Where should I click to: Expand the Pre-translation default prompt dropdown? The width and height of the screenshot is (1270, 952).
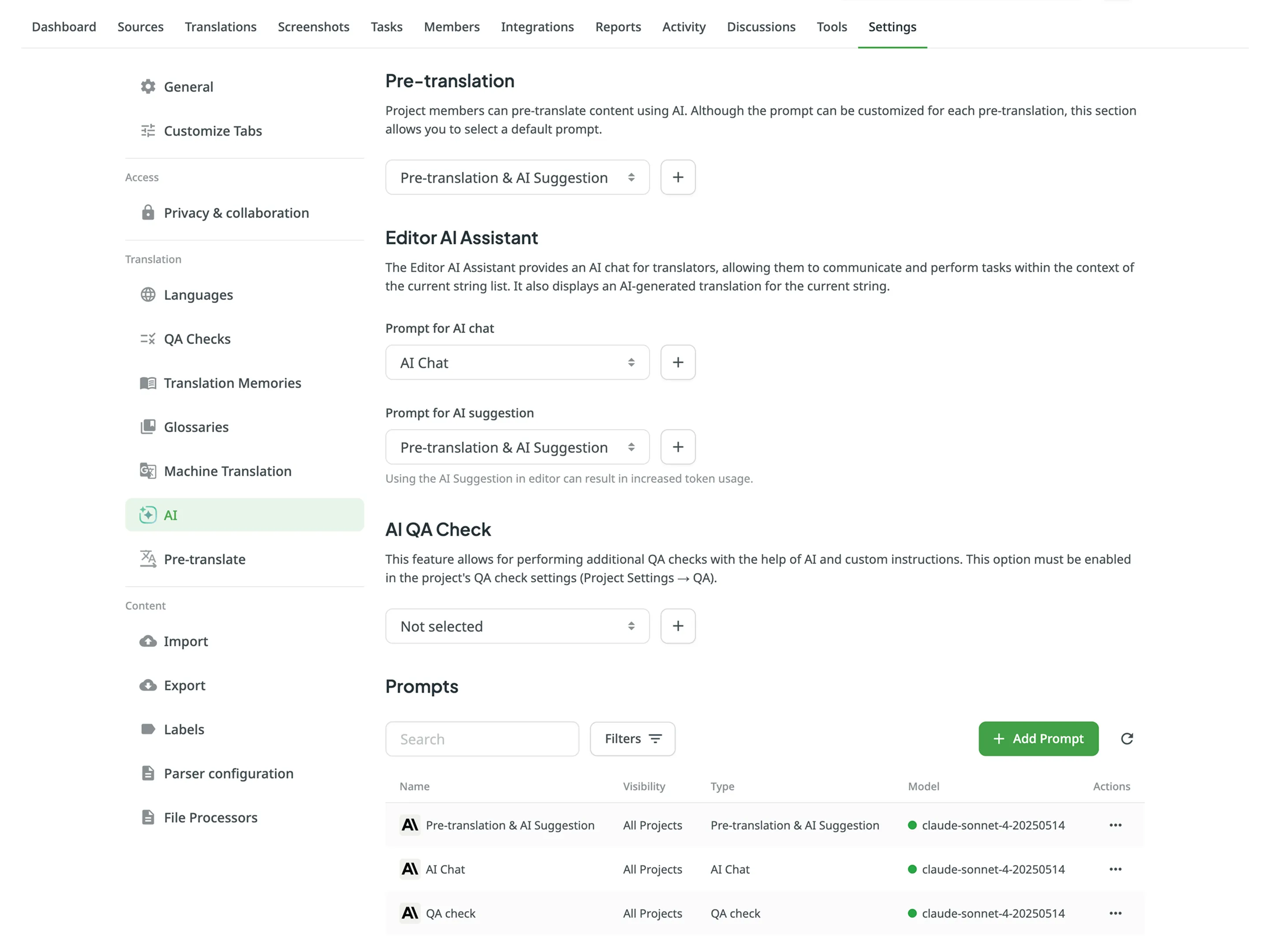[x=517, y=177]
